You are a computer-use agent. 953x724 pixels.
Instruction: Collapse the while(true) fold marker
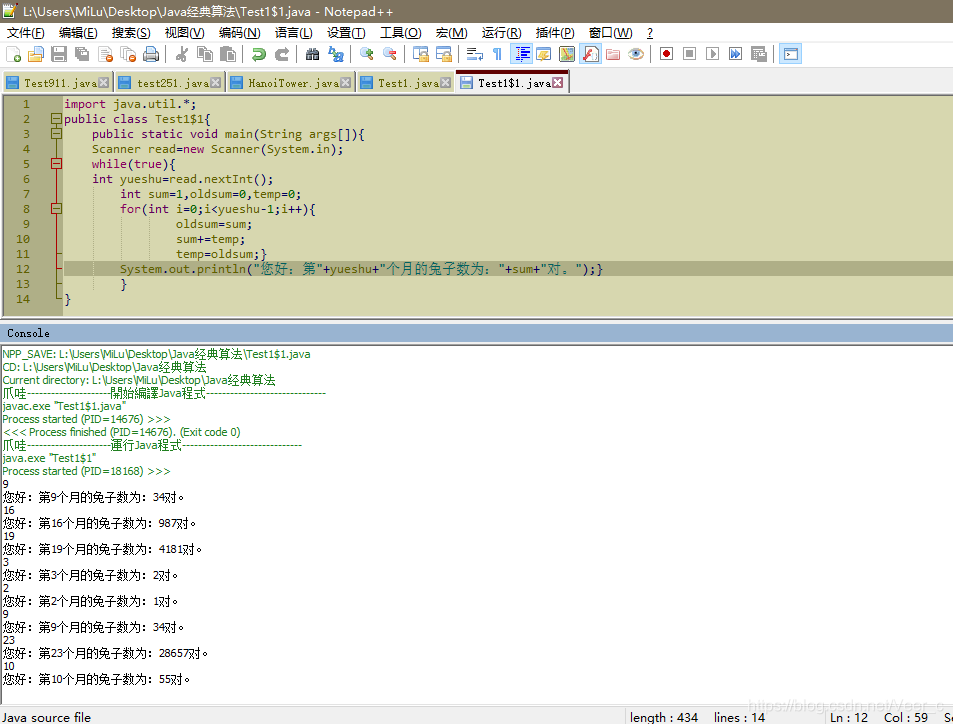click(56, 164)
